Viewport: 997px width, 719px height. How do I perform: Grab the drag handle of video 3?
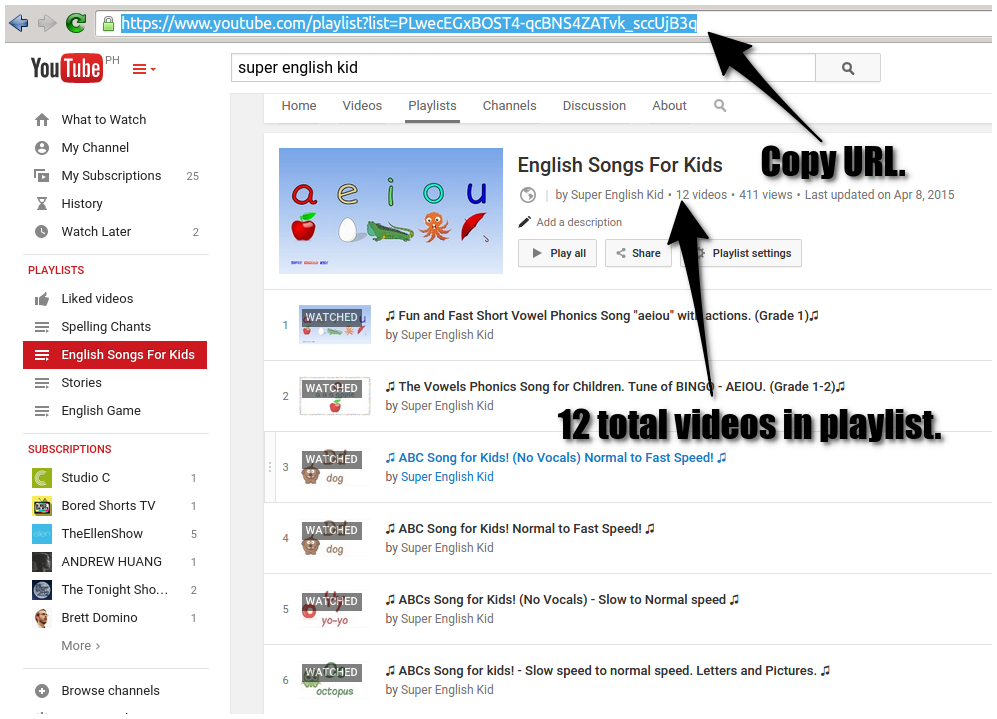(270, 467)
